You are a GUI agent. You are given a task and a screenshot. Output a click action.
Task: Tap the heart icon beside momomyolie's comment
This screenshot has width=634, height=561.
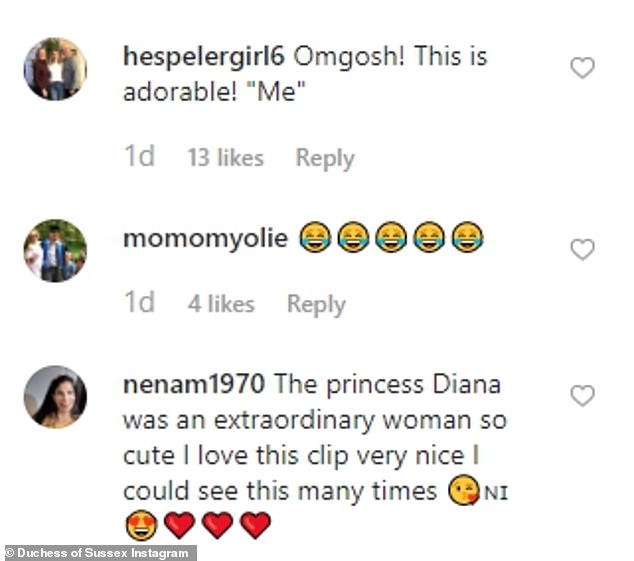pyautogui.click(x=581, y=249)
